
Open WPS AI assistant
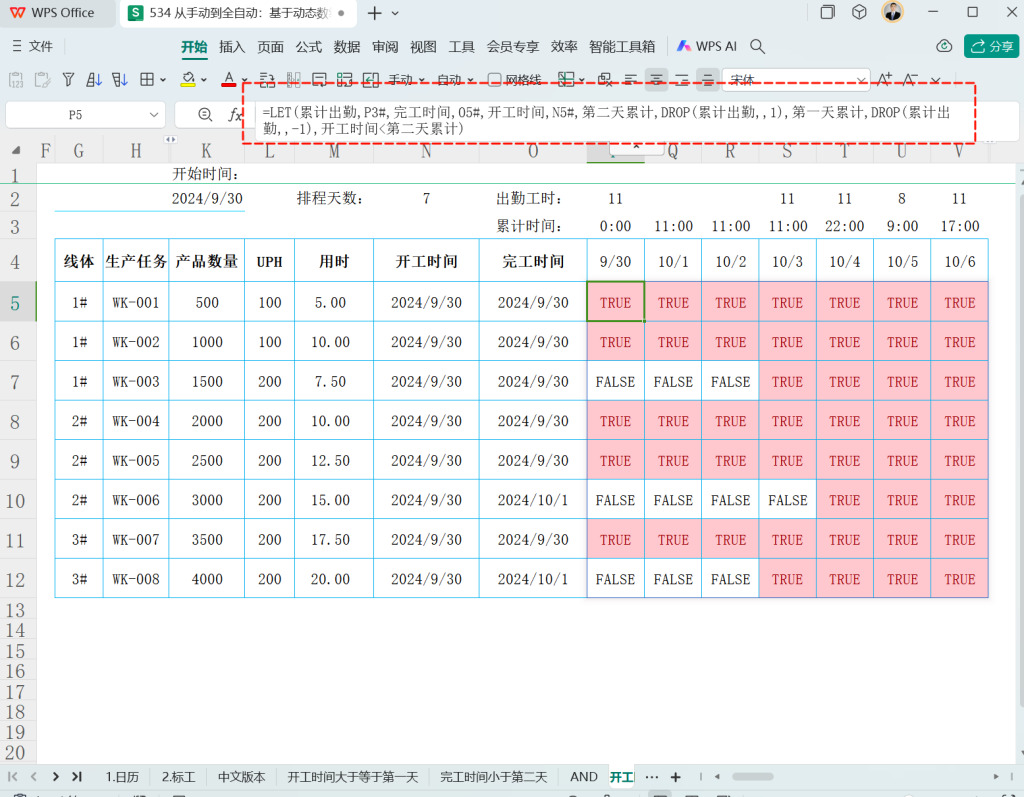coord(707,46)
